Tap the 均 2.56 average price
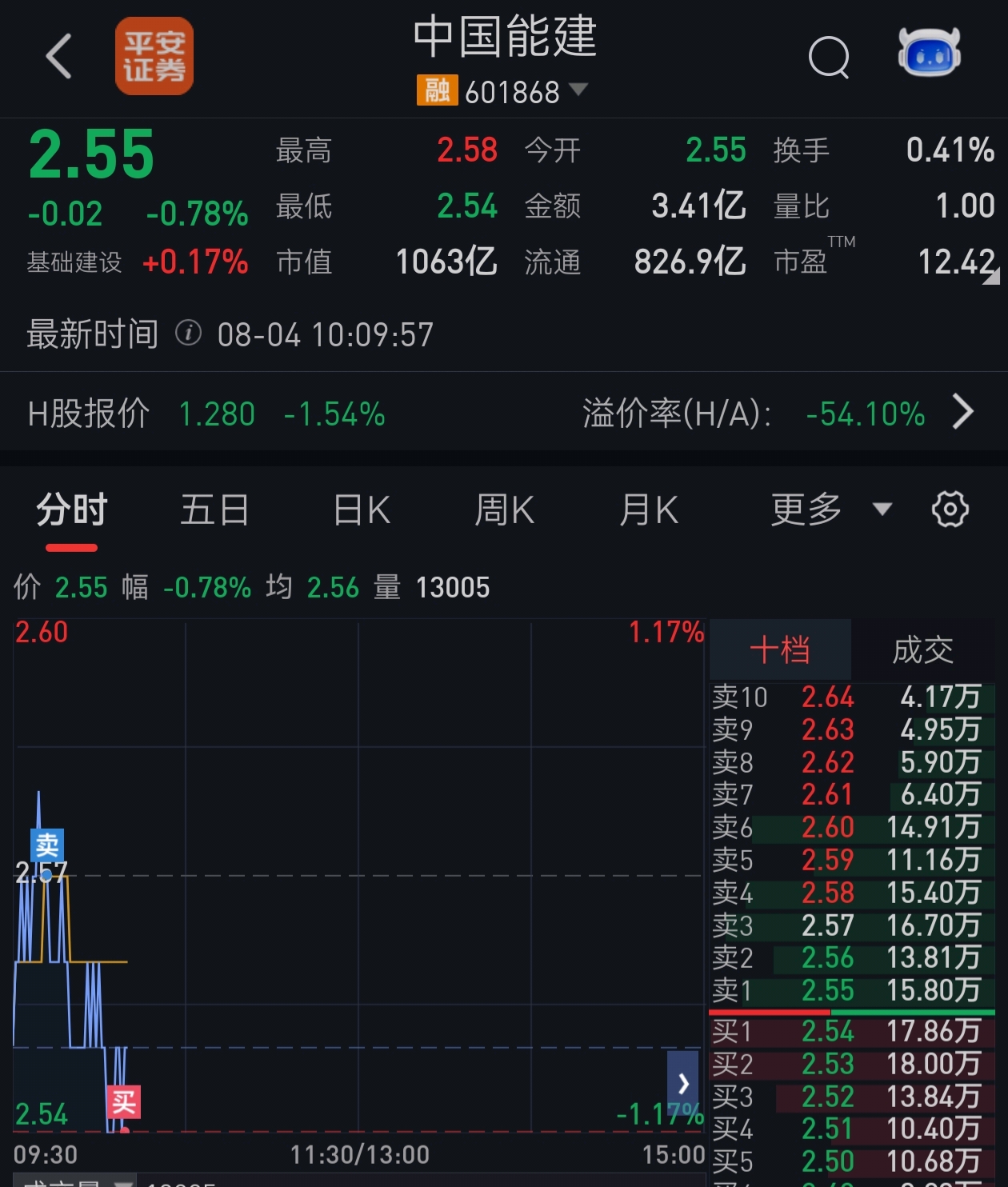Image resolution: width=1008 pixels, height=1187 pixels. coord(334,588)
